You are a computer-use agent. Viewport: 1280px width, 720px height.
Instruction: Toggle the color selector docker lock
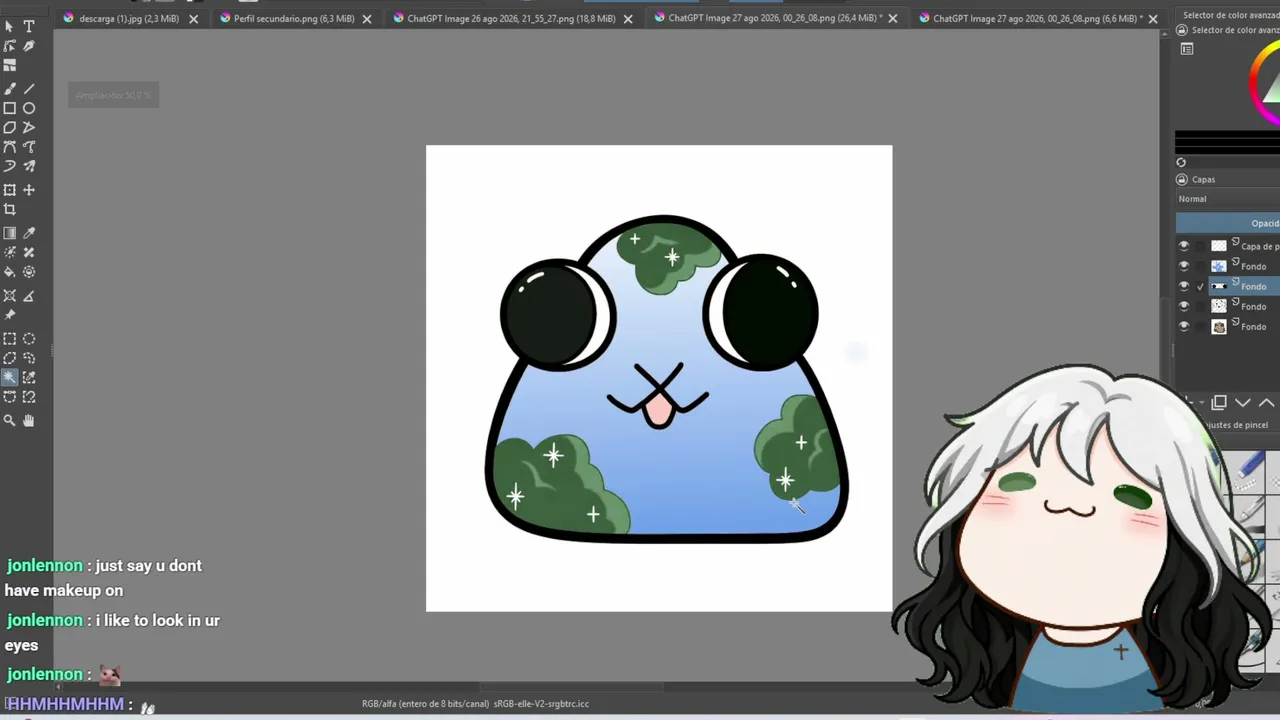tap(1182, 30)
